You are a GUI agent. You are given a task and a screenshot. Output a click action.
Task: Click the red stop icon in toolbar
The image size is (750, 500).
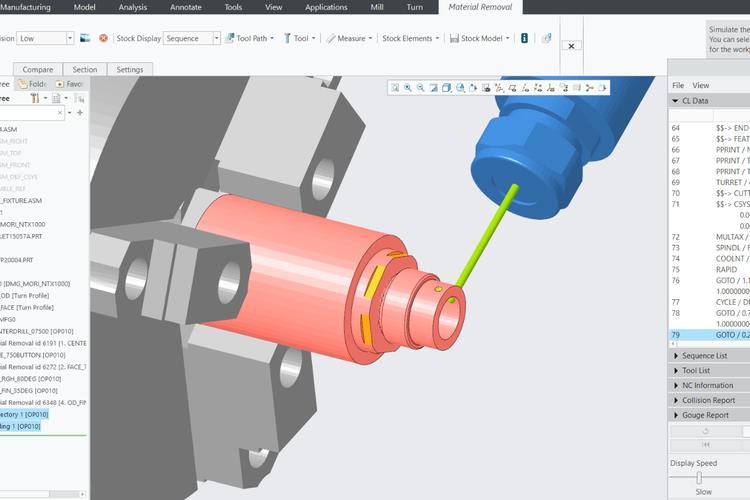[x=103, y=38]
